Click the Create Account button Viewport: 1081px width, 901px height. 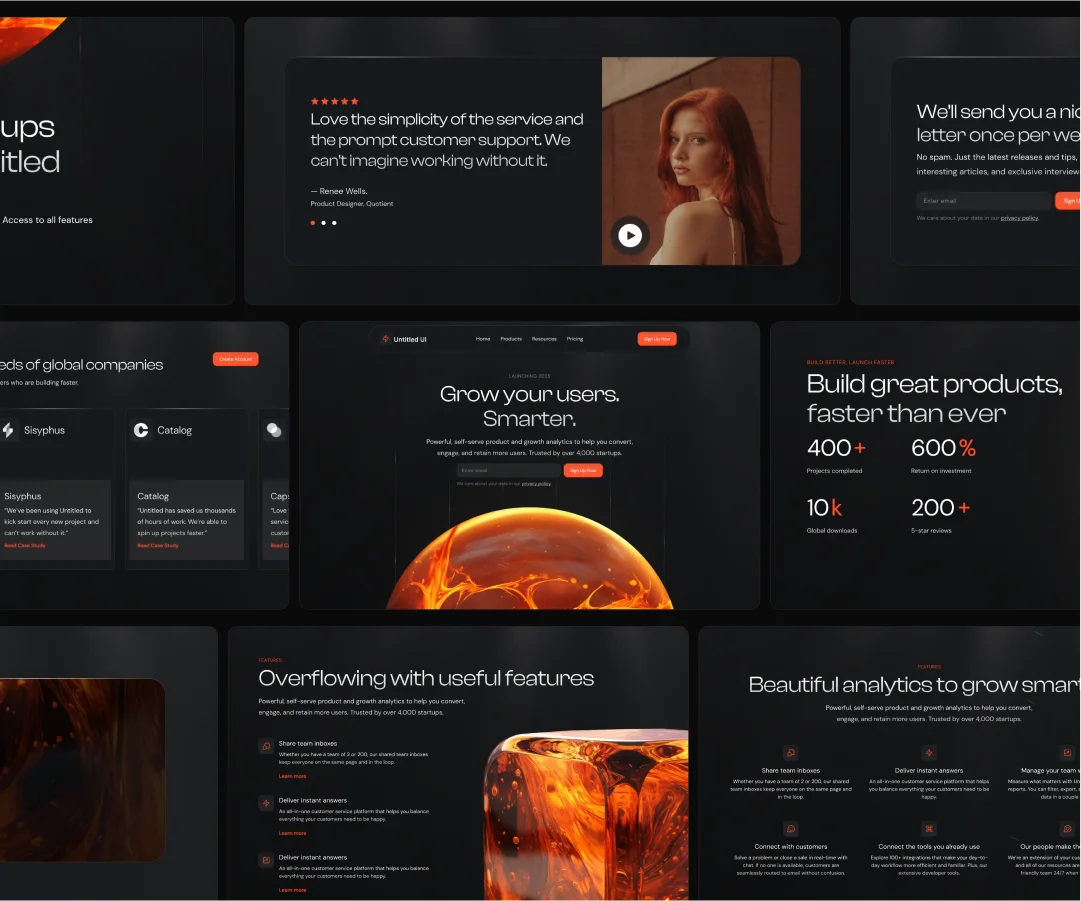236,359
